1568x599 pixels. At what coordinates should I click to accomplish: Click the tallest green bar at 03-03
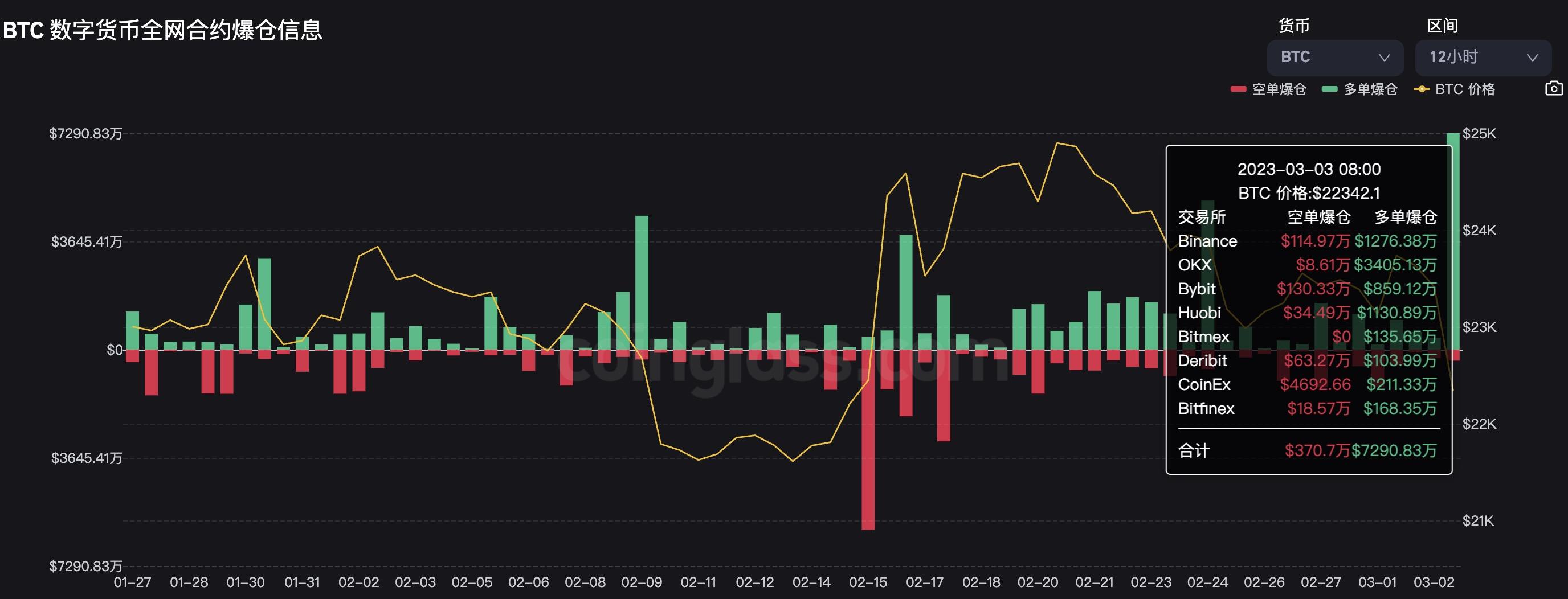click(1453, 243)
